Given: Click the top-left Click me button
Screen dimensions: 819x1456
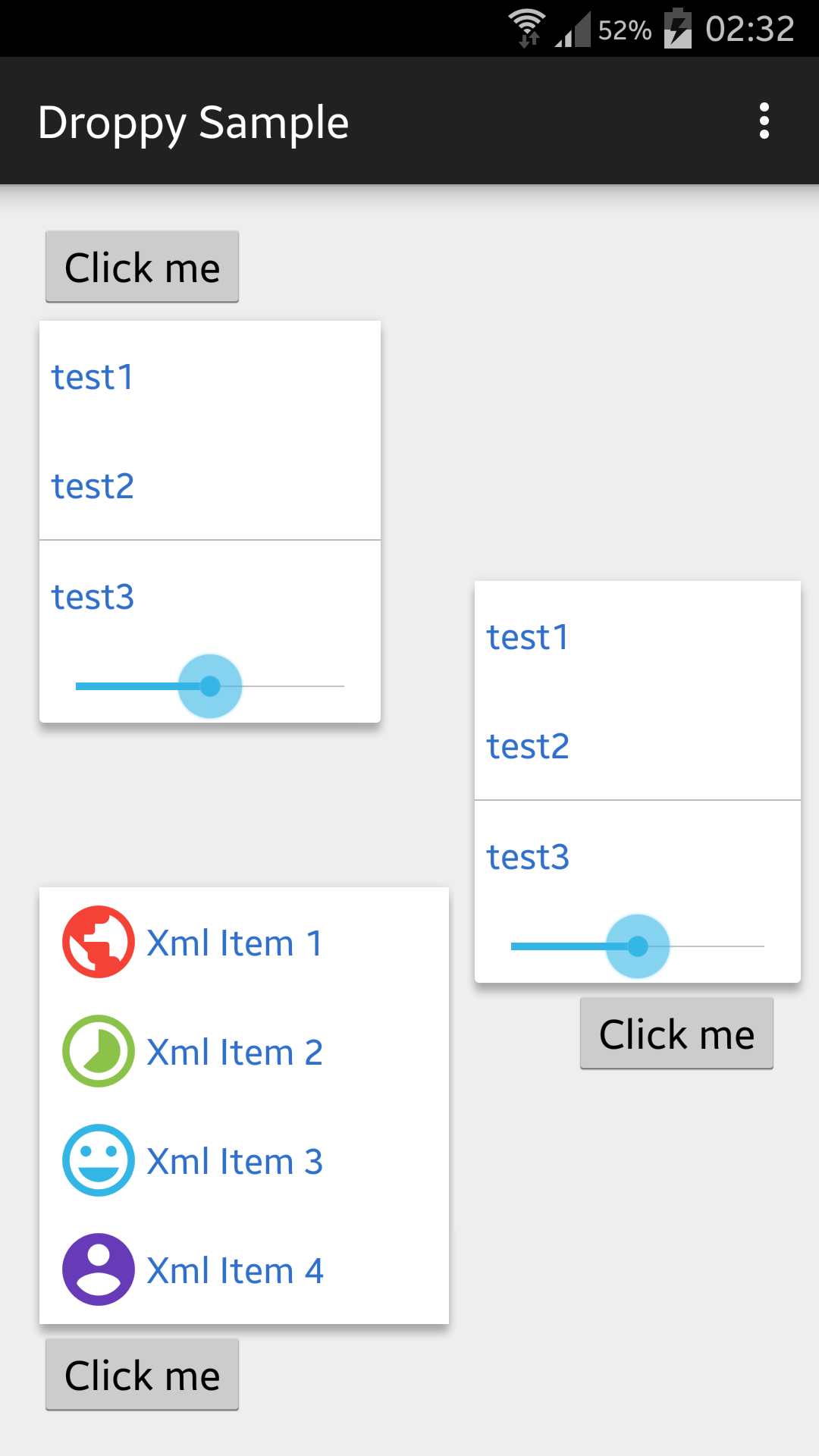Looking at the screenshot, I should tap(142, 267).
